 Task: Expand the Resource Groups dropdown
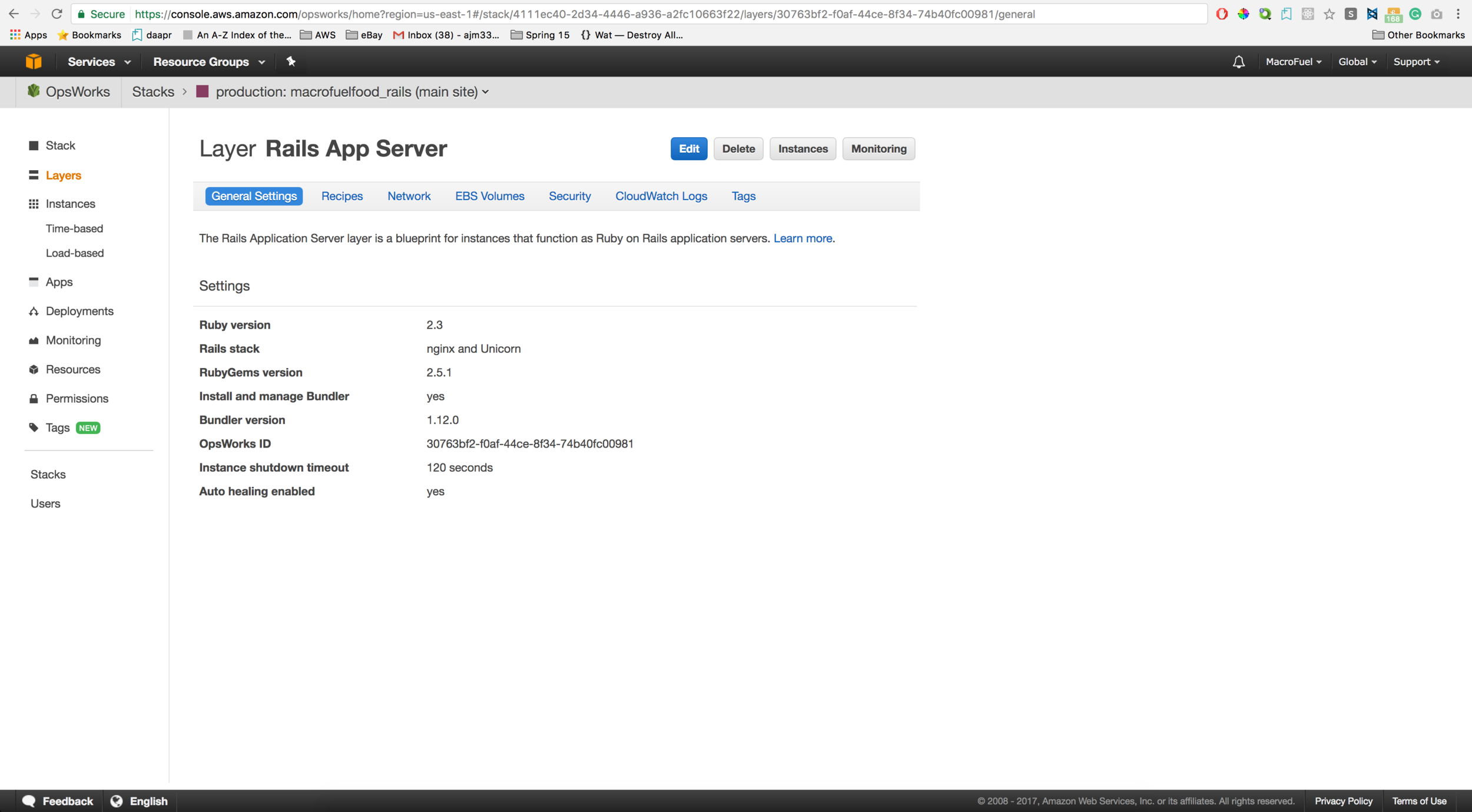tap(209, 62)
